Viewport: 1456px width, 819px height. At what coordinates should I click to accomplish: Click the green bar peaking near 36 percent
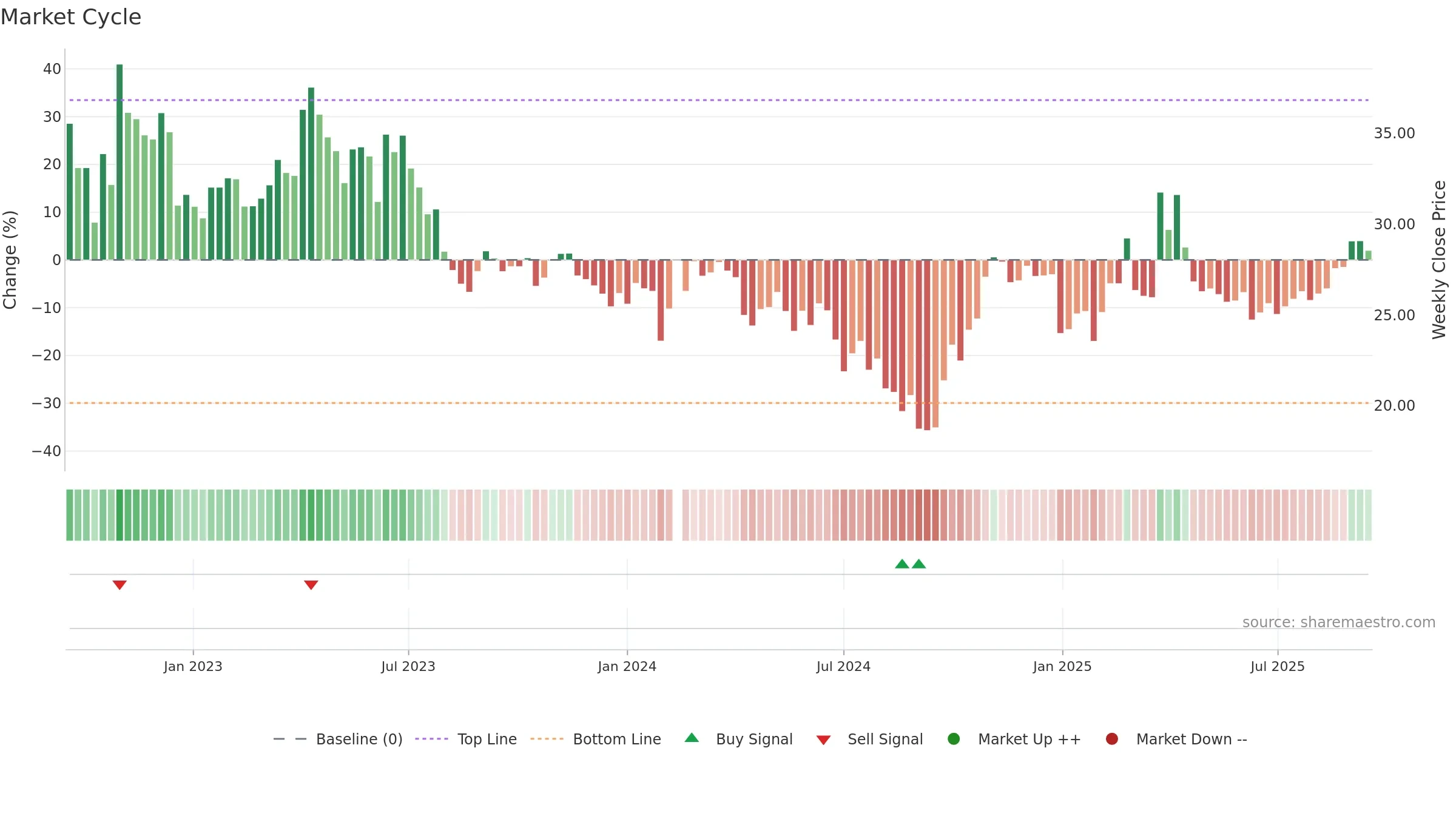[311, 174]
